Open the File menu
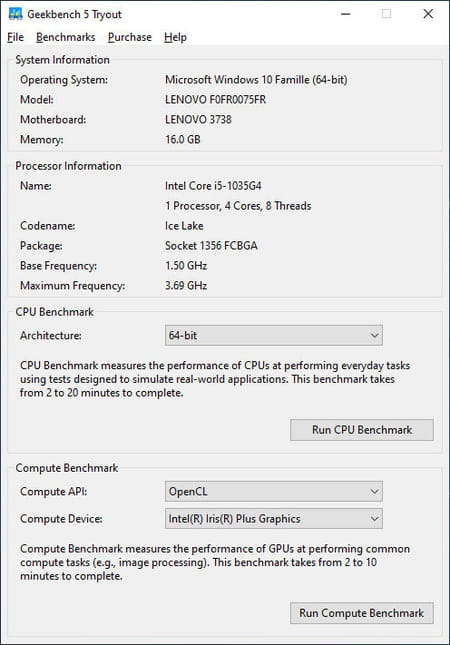The height and width of the screenshot is (645, 450). pos(16,37)
